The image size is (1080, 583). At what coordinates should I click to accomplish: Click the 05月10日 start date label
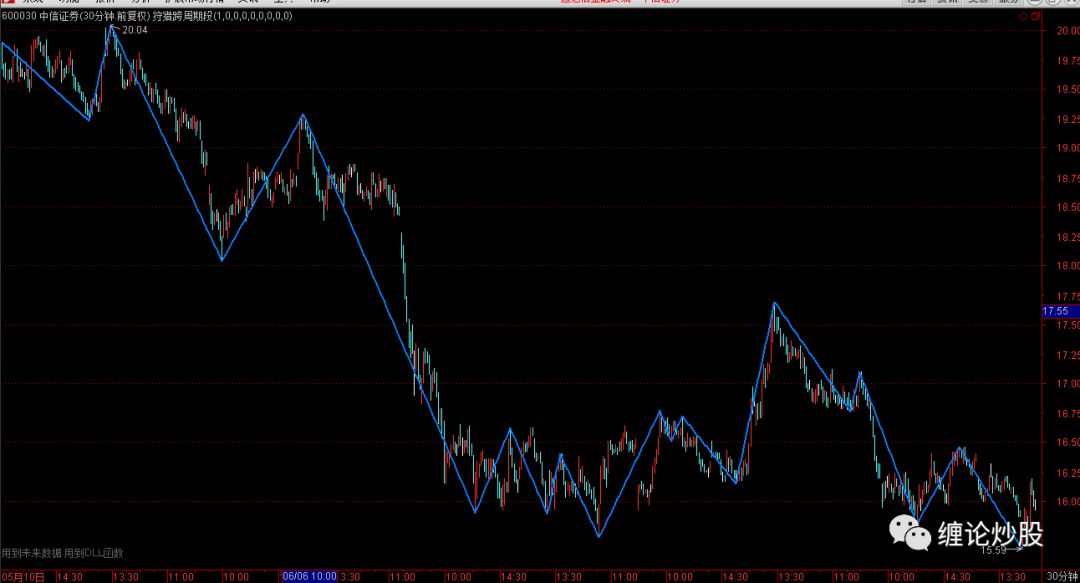pos(22,576)
